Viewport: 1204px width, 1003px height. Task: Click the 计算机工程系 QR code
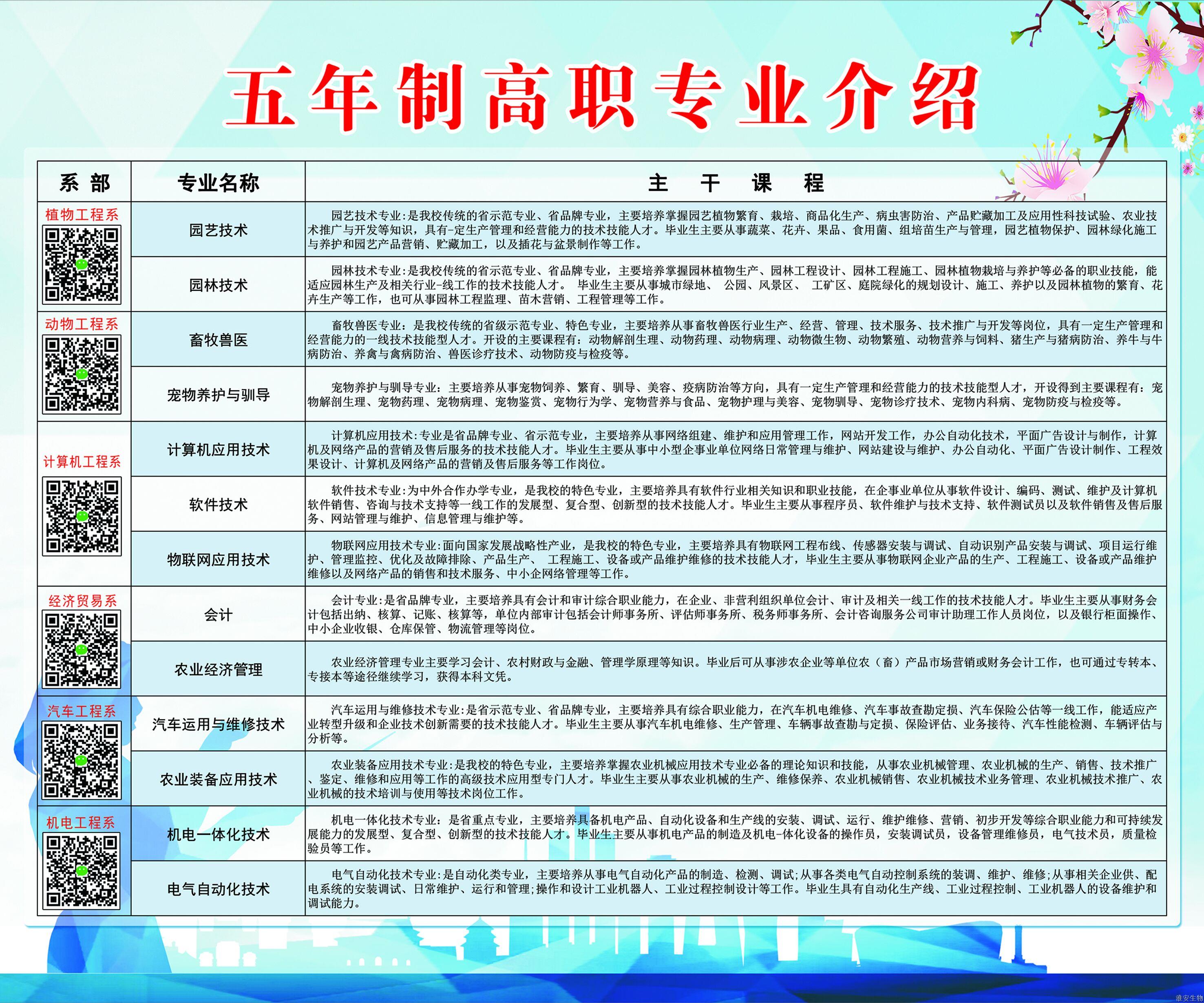[82, 517]
